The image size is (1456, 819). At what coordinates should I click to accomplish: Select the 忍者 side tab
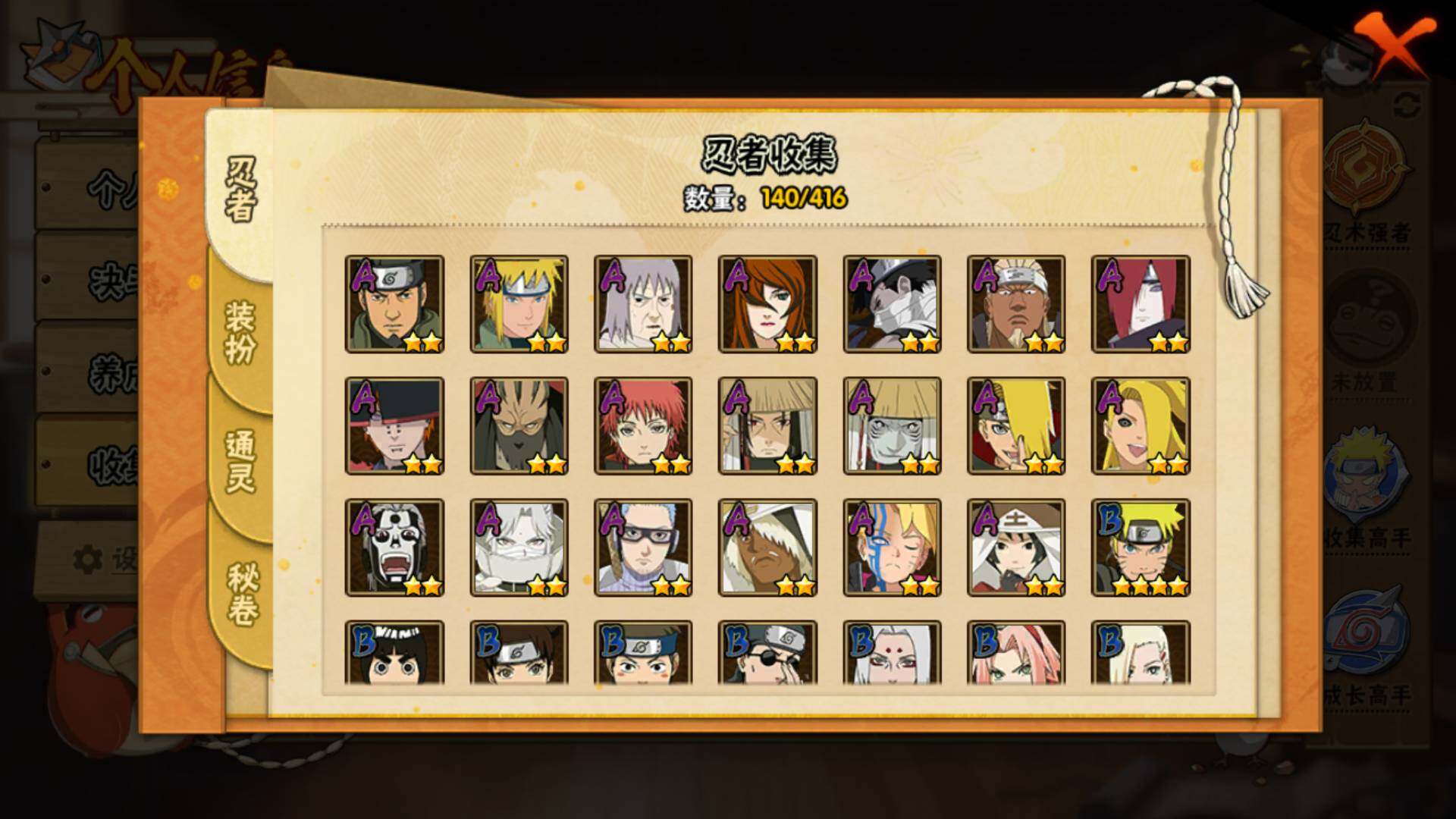[x=240, y=190]
